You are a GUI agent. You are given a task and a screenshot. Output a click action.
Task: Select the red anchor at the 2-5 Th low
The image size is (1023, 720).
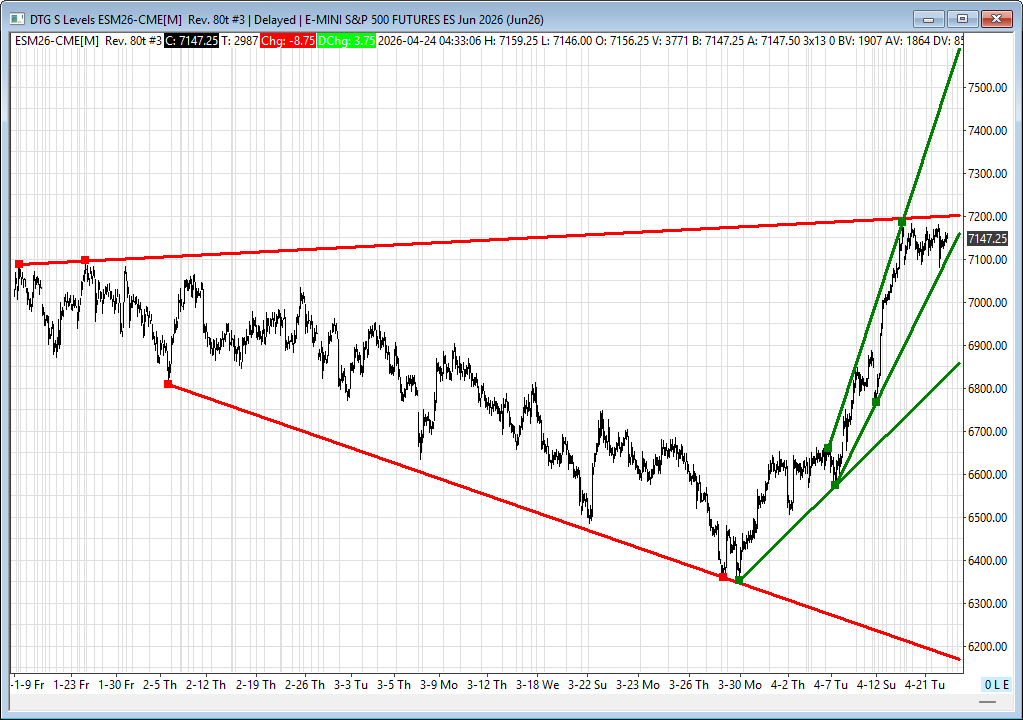(168, 384)
